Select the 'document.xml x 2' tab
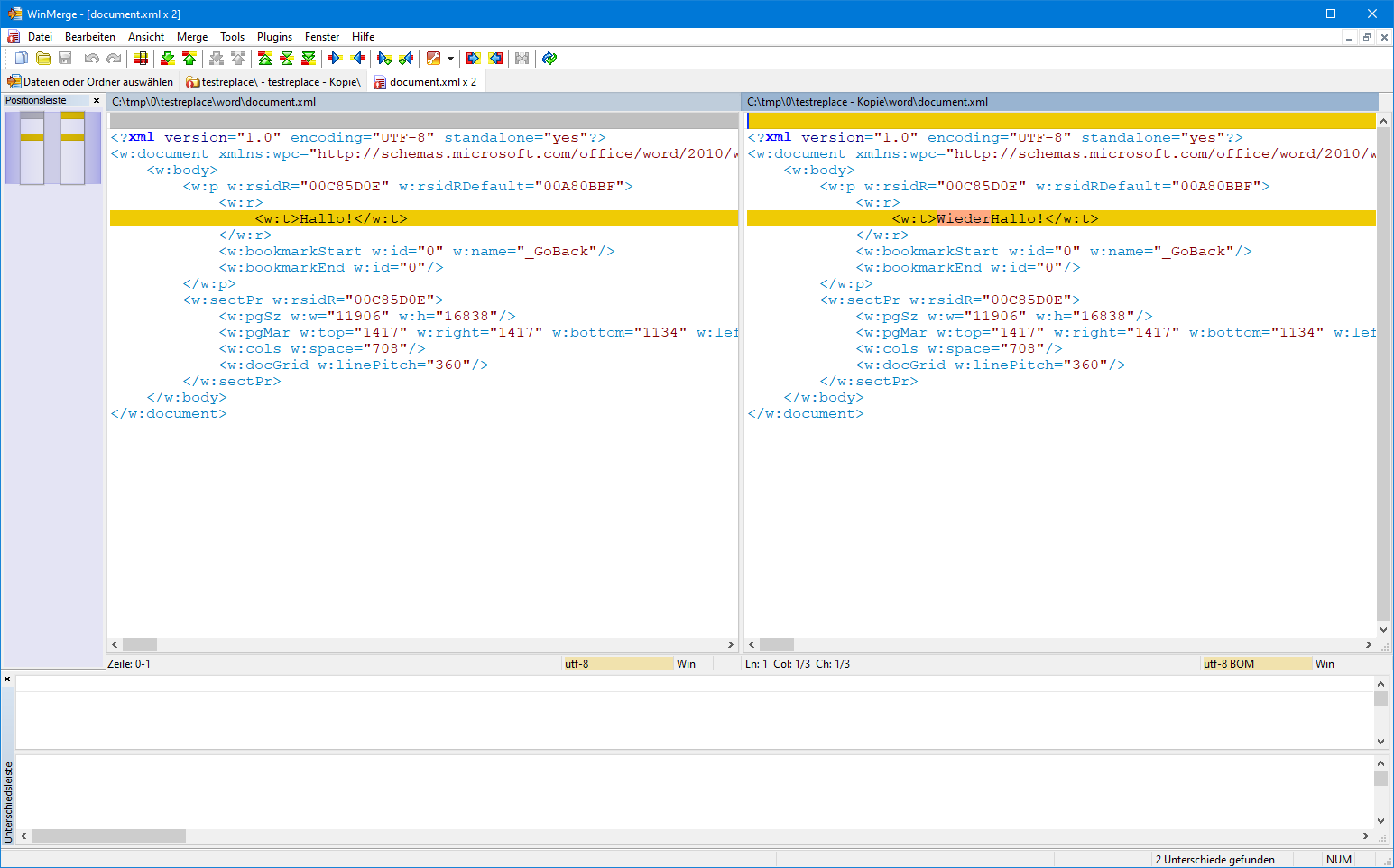The image size is (1394, 868). point(425,82)
